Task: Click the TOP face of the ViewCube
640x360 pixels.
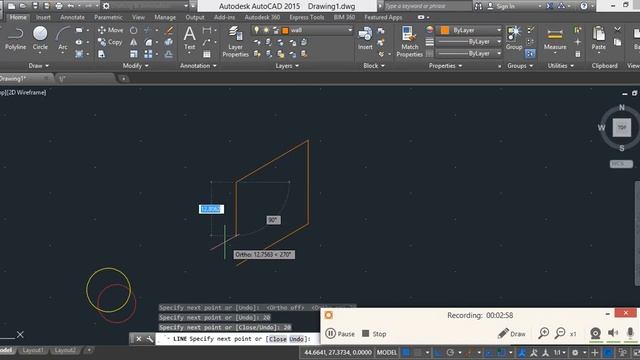Action: click(x=622, y=127)
